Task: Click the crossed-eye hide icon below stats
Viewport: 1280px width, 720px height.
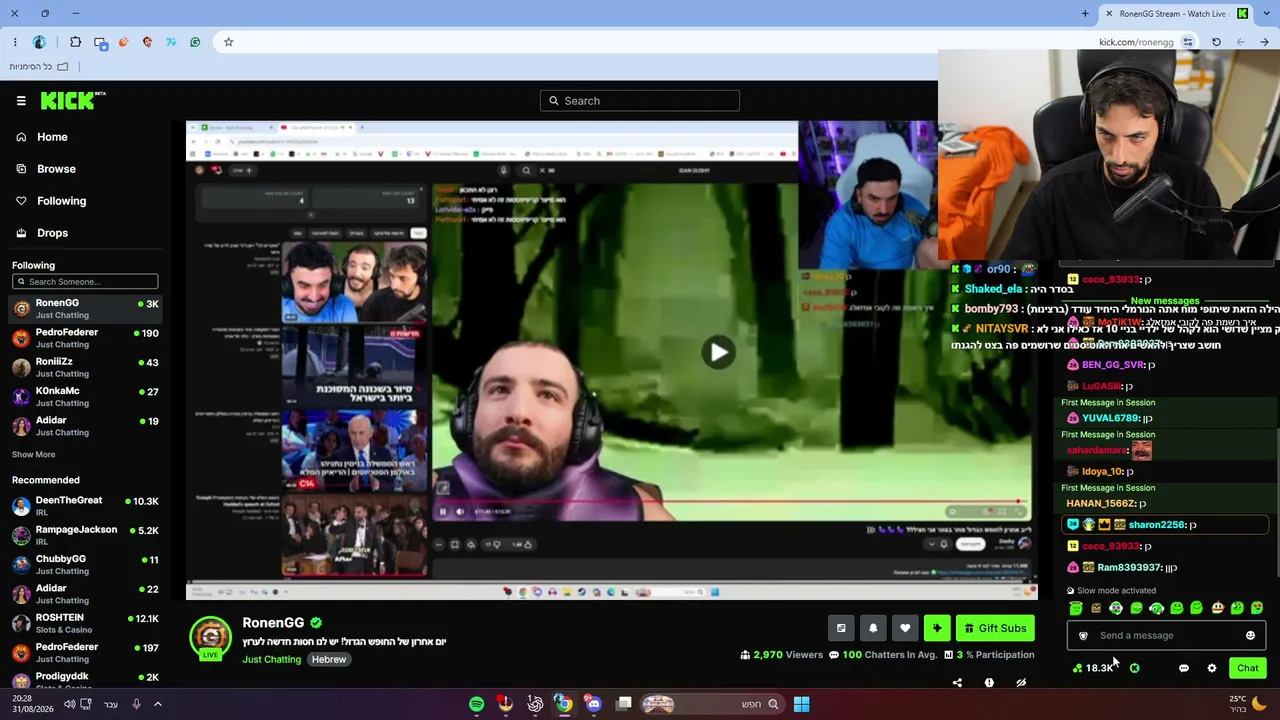Action: click(x=1021, y=683)
